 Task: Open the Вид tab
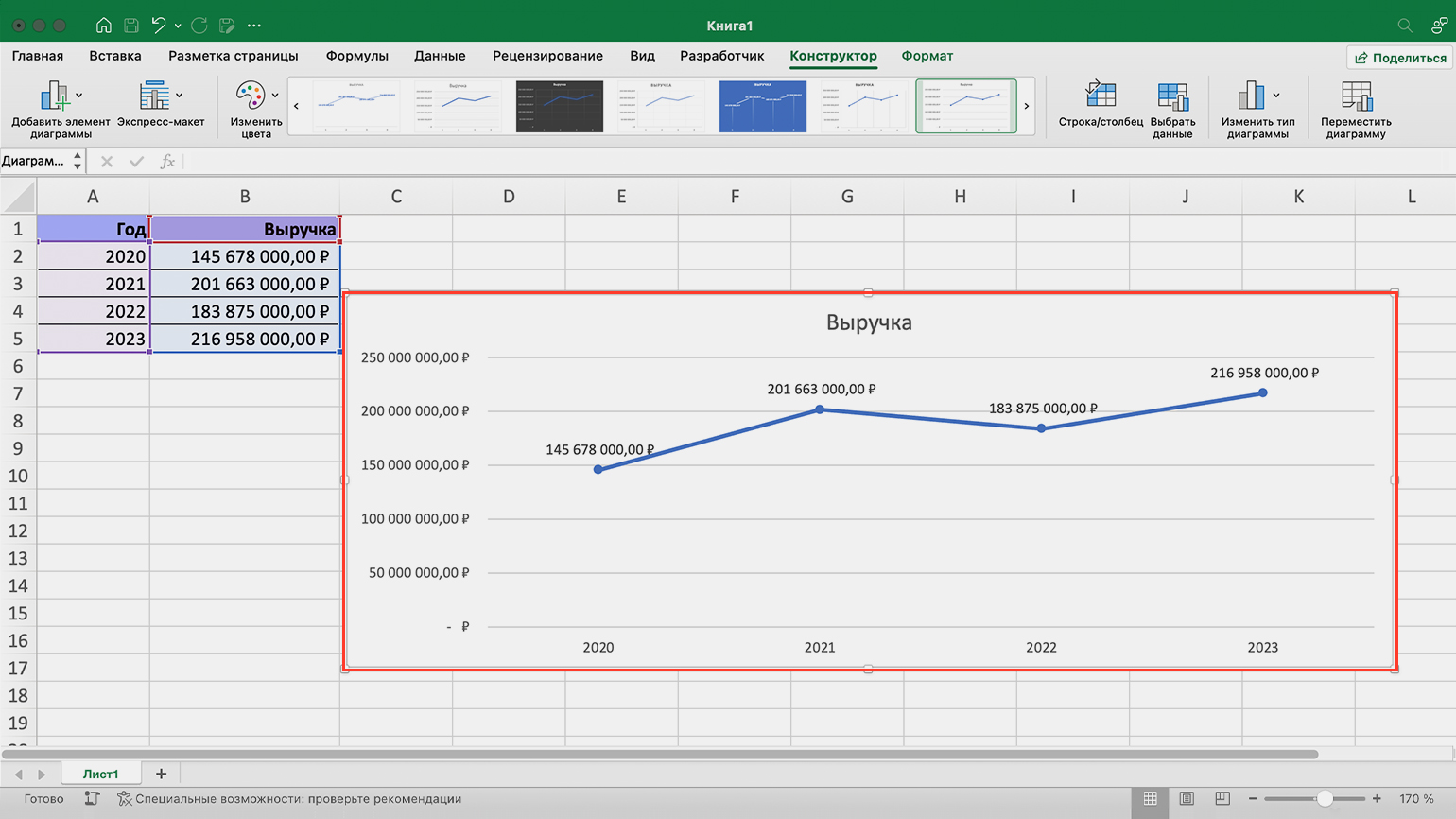pos(642,56)
